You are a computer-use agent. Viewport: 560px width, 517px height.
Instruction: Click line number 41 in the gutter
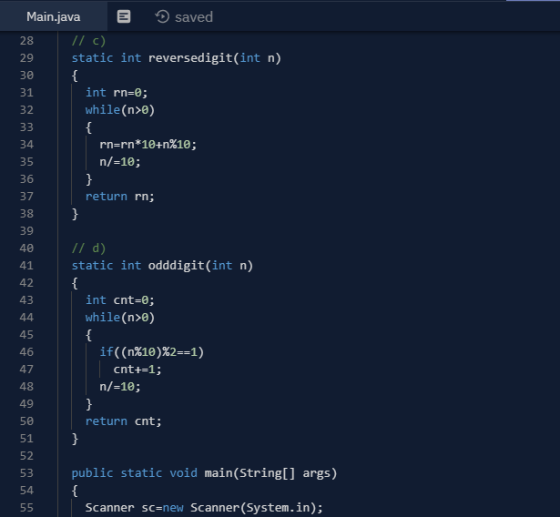[x=27, y=266]
